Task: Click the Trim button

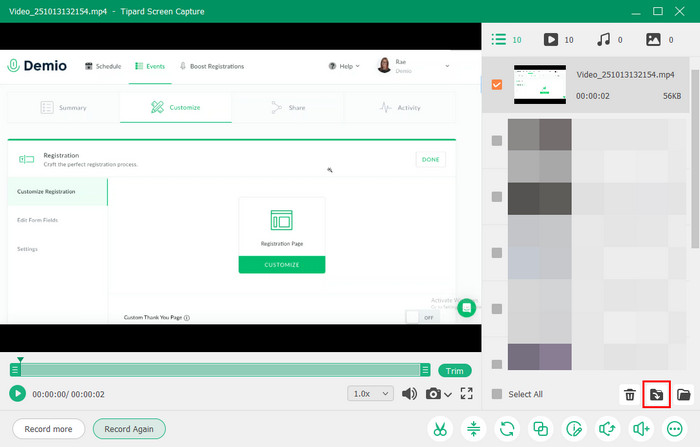Action: pos(454,371)
